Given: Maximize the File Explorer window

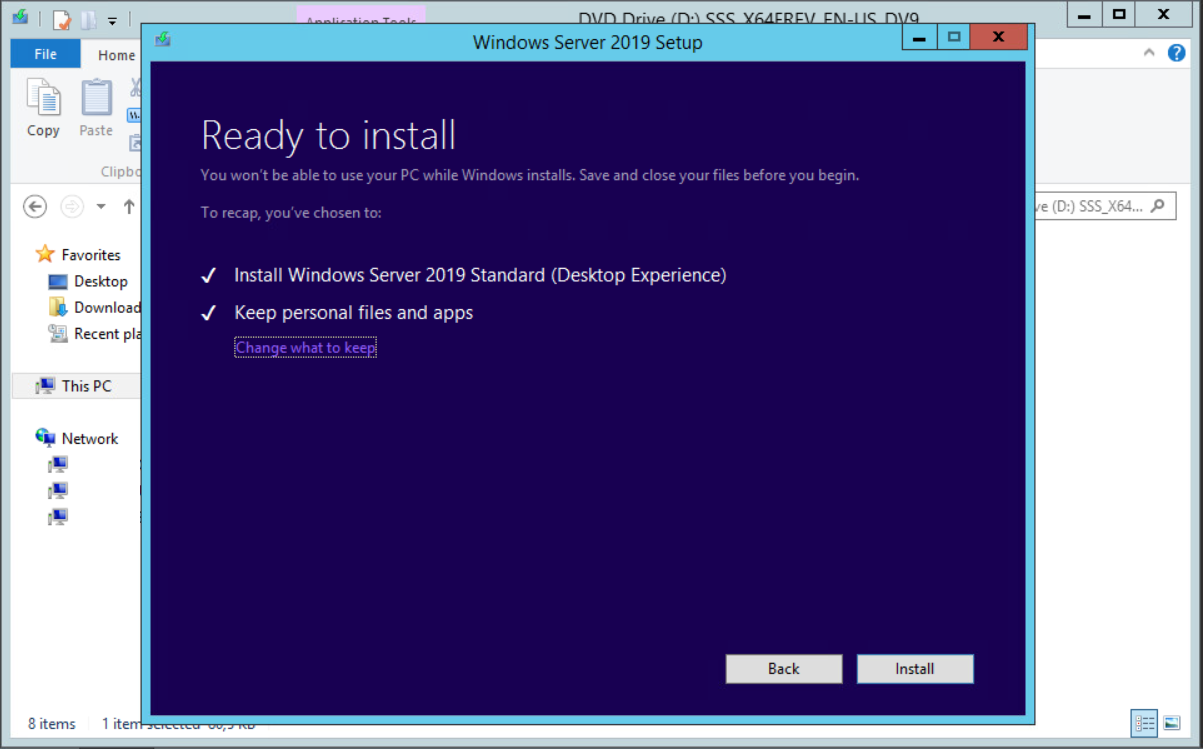Looking at the screenshot, I should click(1118, 15).
